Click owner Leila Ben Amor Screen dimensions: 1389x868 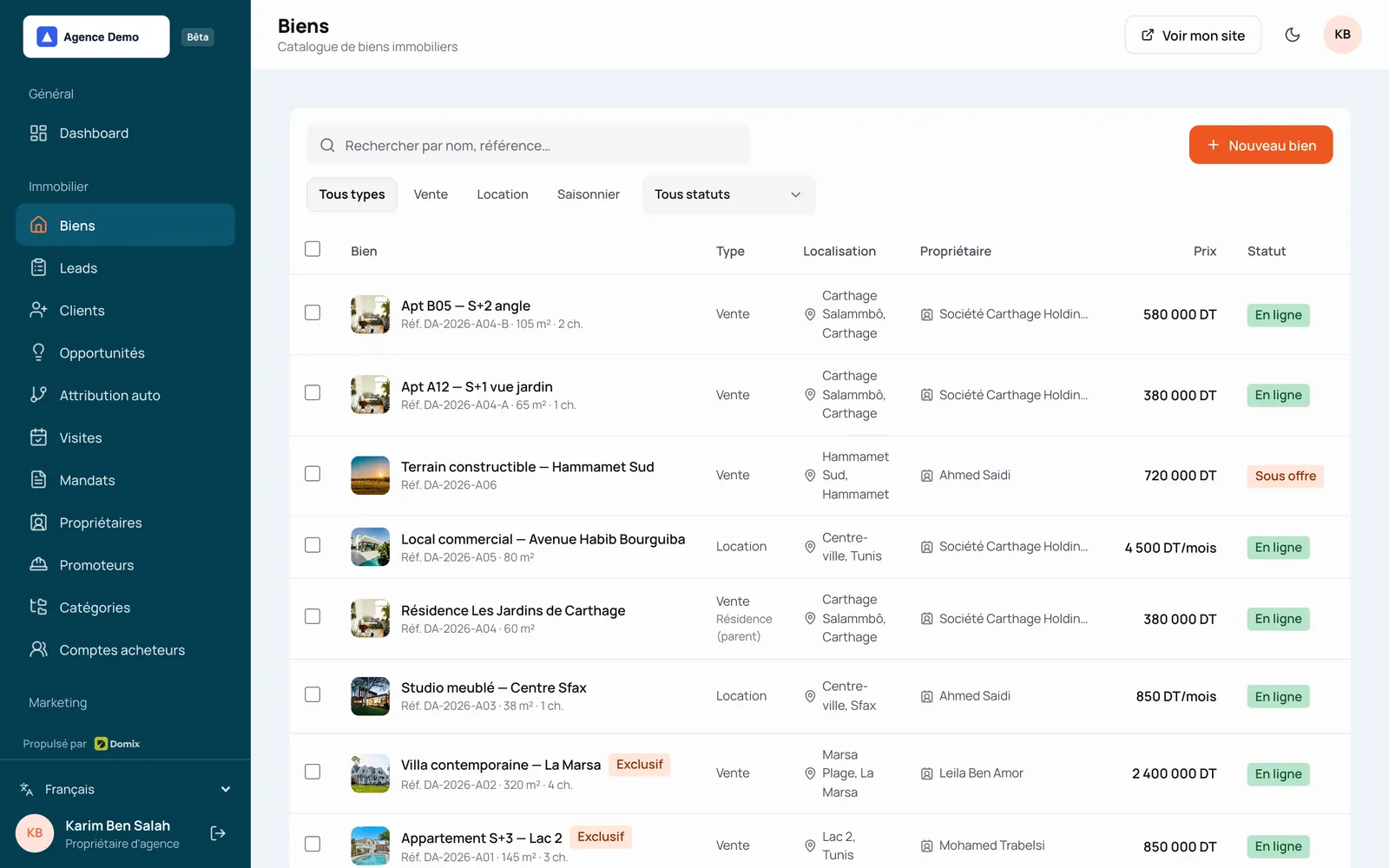pos(981,773)
